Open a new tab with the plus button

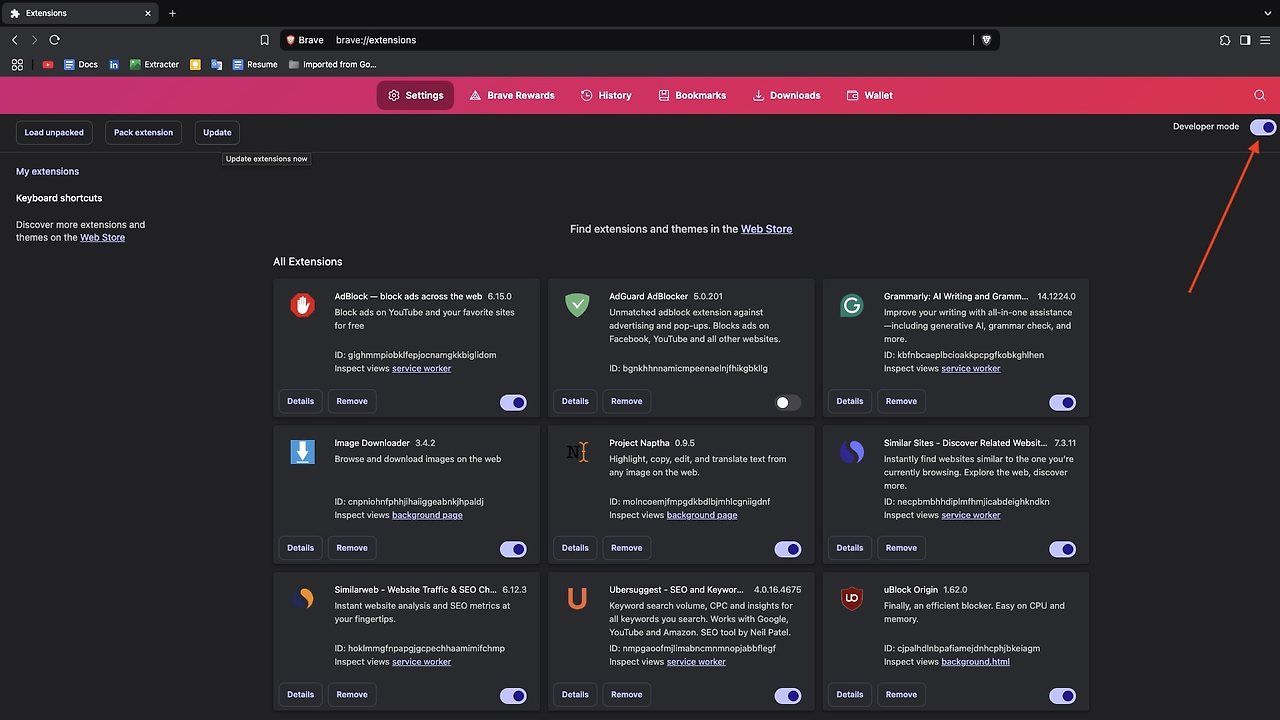coord(172,13)
